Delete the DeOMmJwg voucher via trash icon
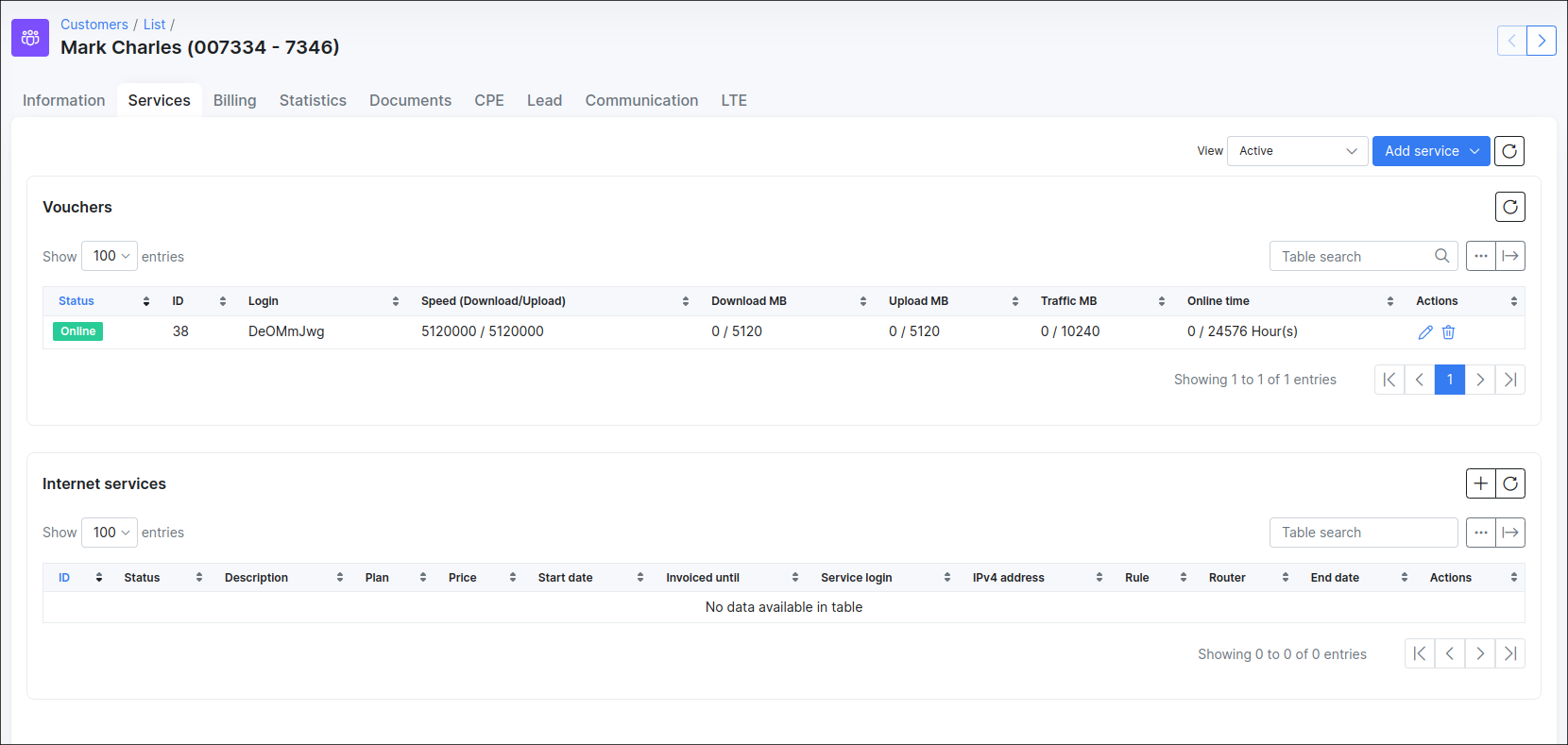 click(1448, 332)
